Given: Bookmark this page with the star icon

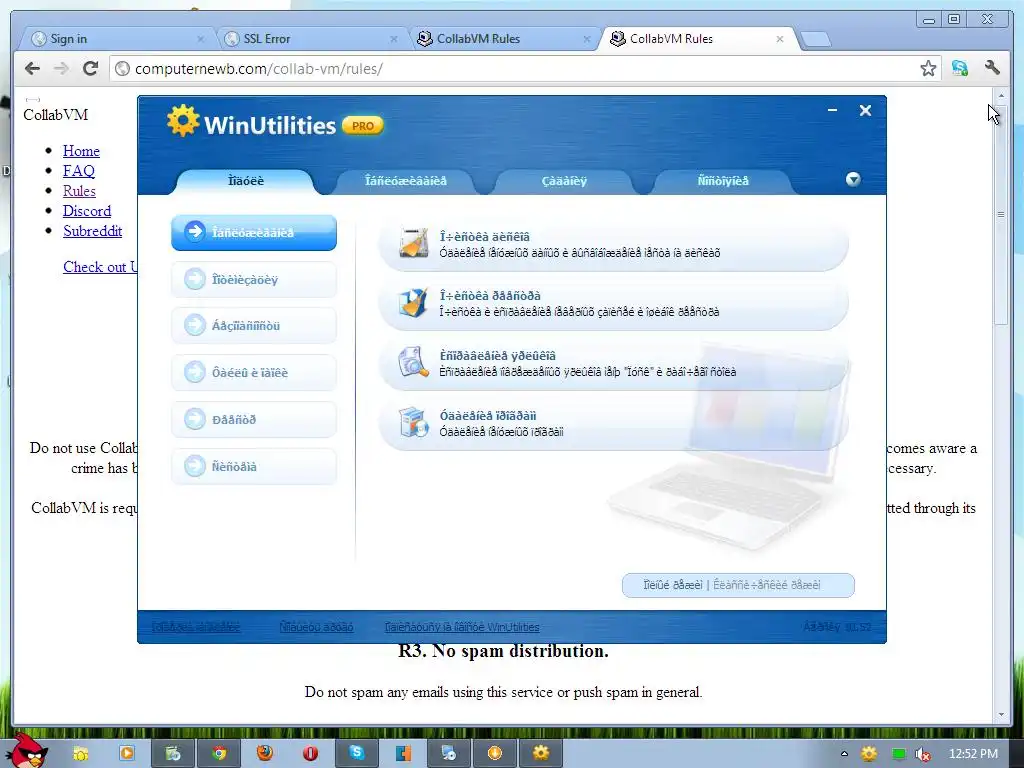Looking at the screenshot, I should coord(928,68).
